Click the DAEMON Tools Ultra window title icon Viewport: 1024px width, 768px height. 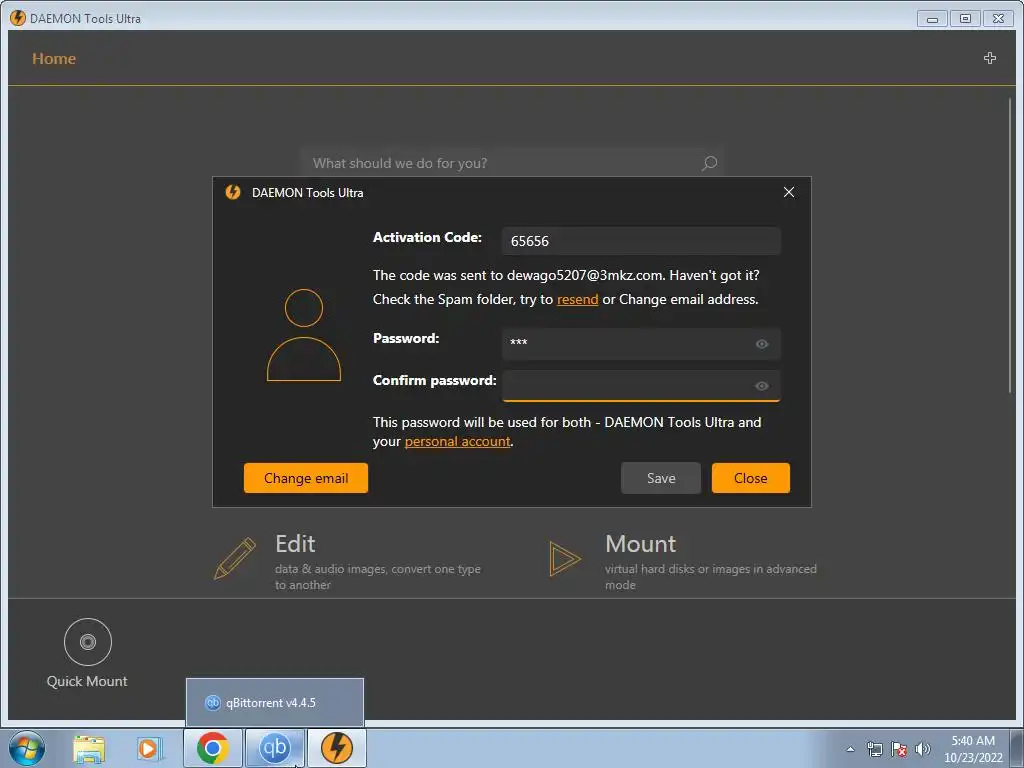pyautogui.click(x=18, y=18)
